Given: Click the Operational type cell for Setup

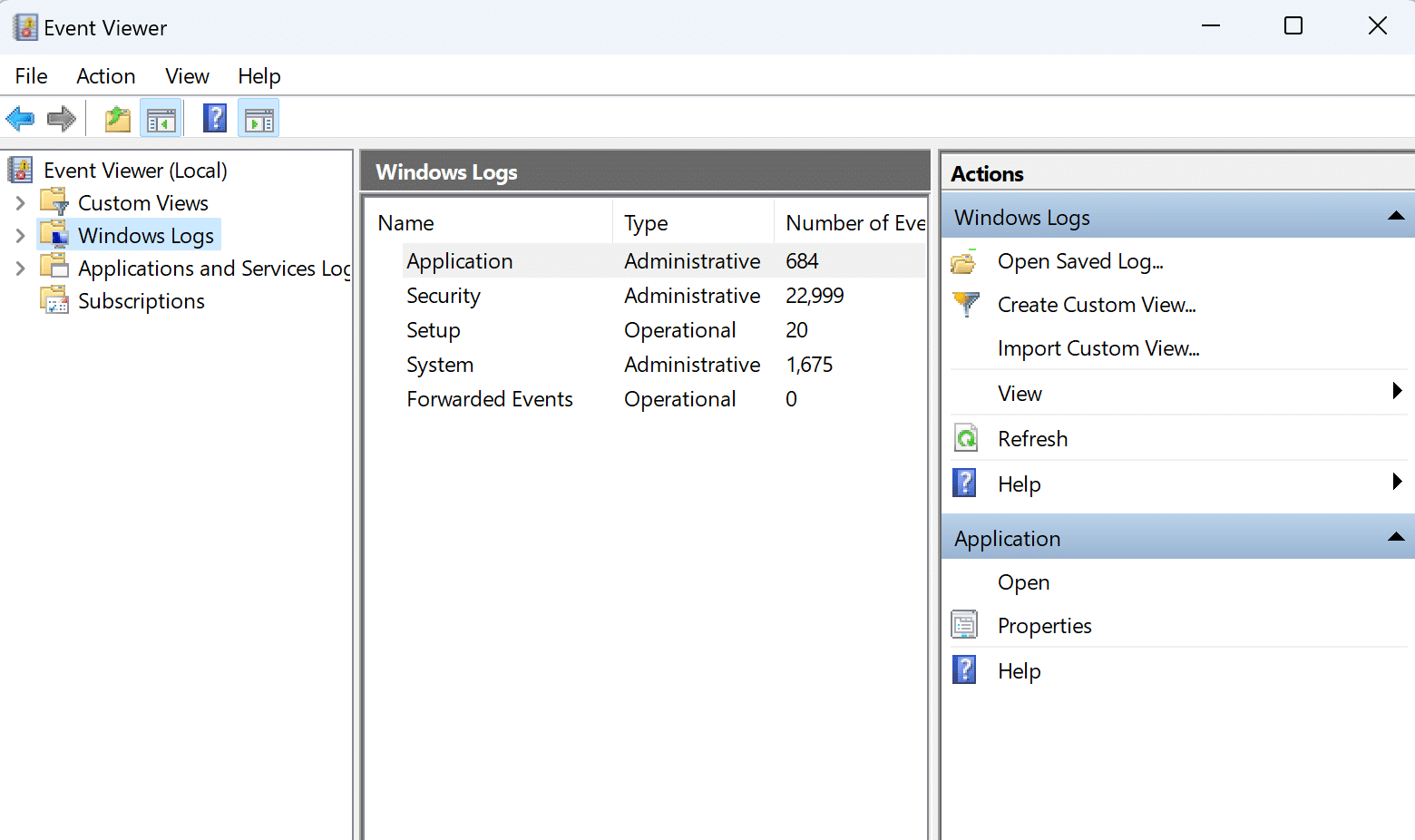Looking at the screenshot, I should tap(679, 330).
